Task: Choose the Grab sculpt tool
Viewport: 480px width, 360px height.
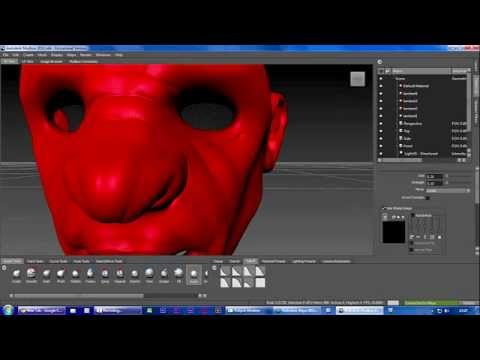Action: click(x=46, y=275)
